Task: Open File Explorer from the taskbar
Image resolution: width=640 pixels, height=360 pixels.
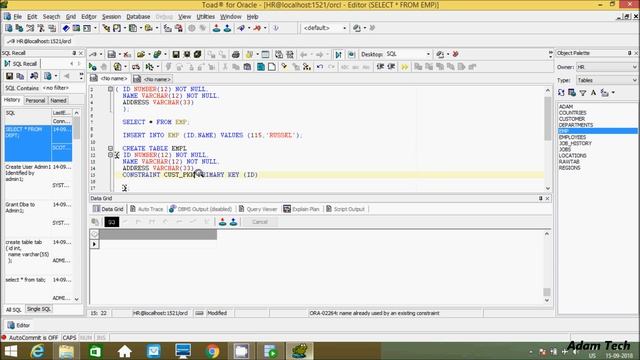Action: pos(66,351)
